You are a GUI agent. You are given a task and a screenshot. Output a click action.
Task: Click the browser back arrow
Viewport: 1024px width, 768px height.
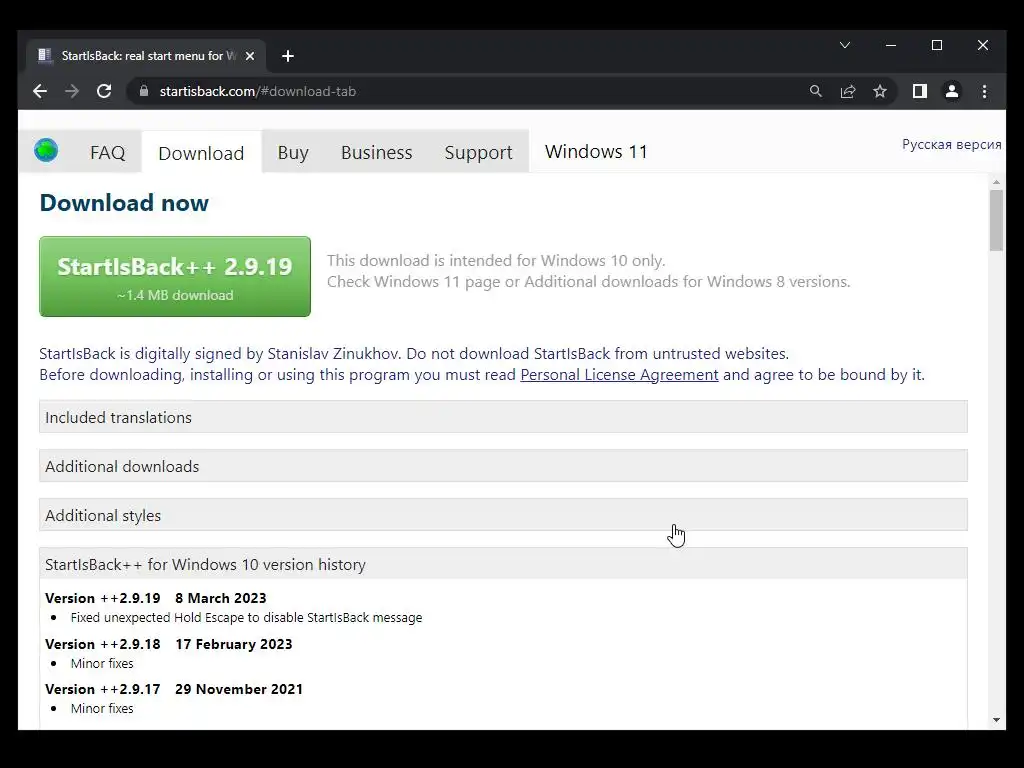point(40,91)
